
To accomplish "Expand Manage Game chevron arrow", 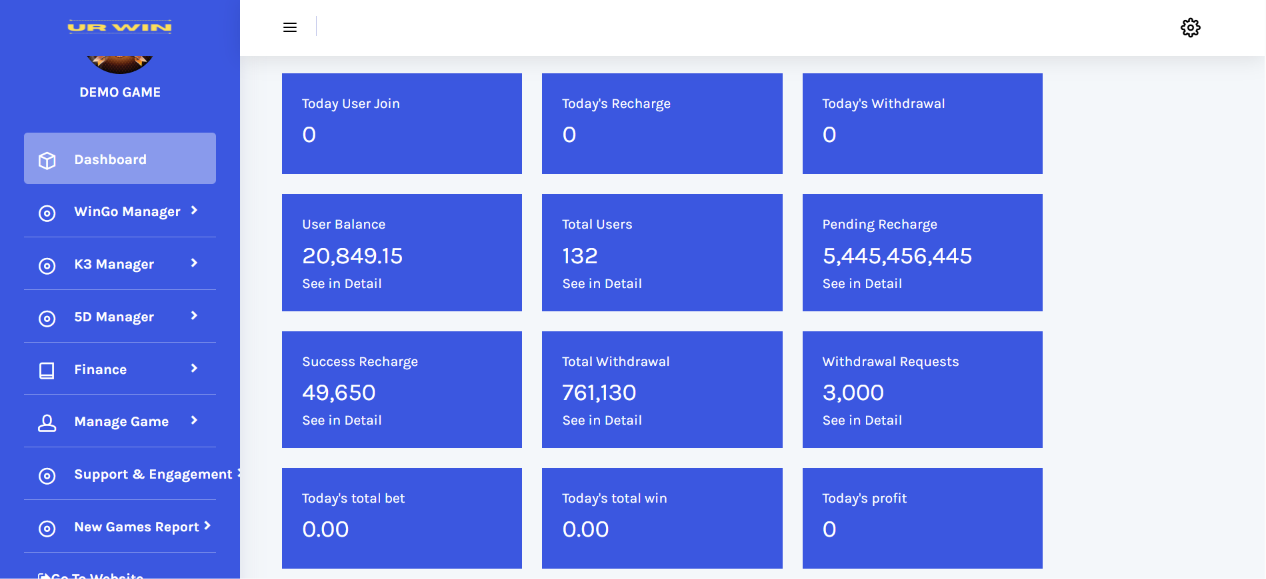I will click(x=194, y=420).
